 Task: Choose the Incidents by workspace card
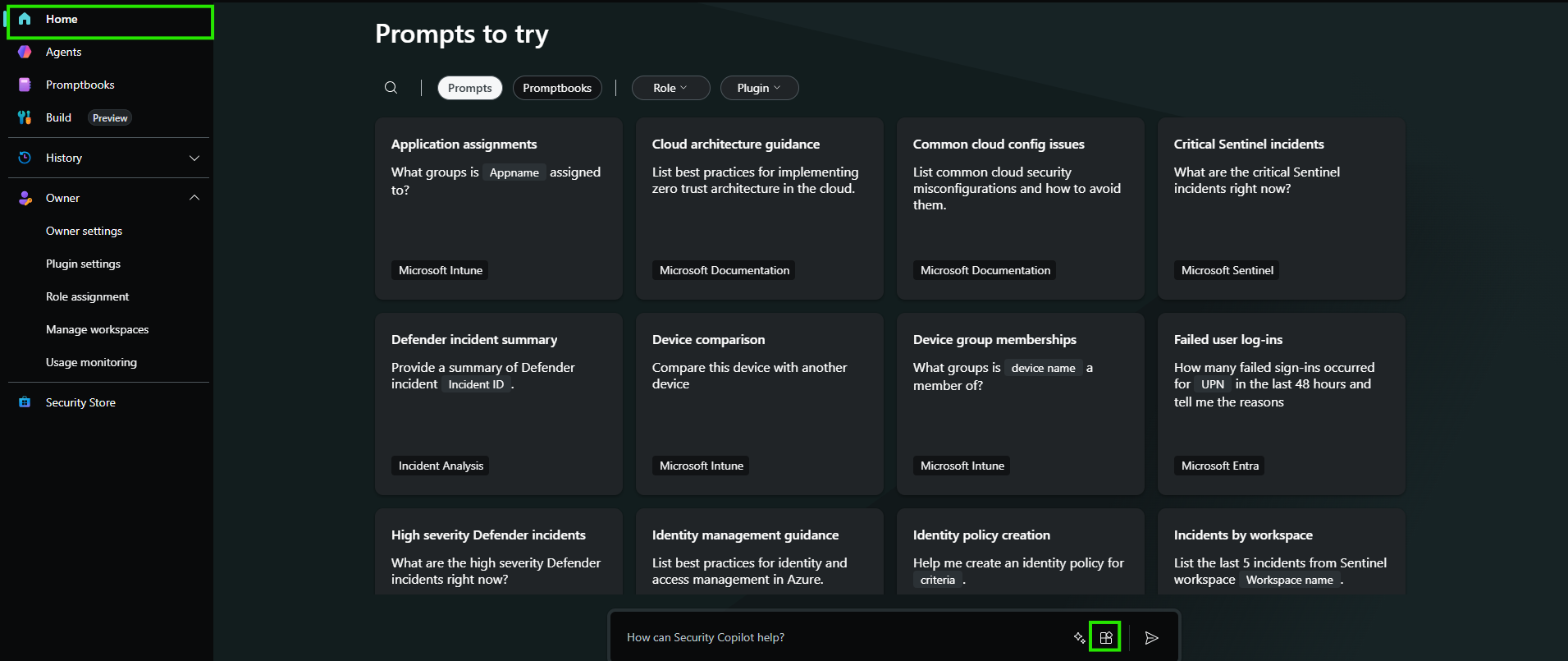coord(1282,552)
